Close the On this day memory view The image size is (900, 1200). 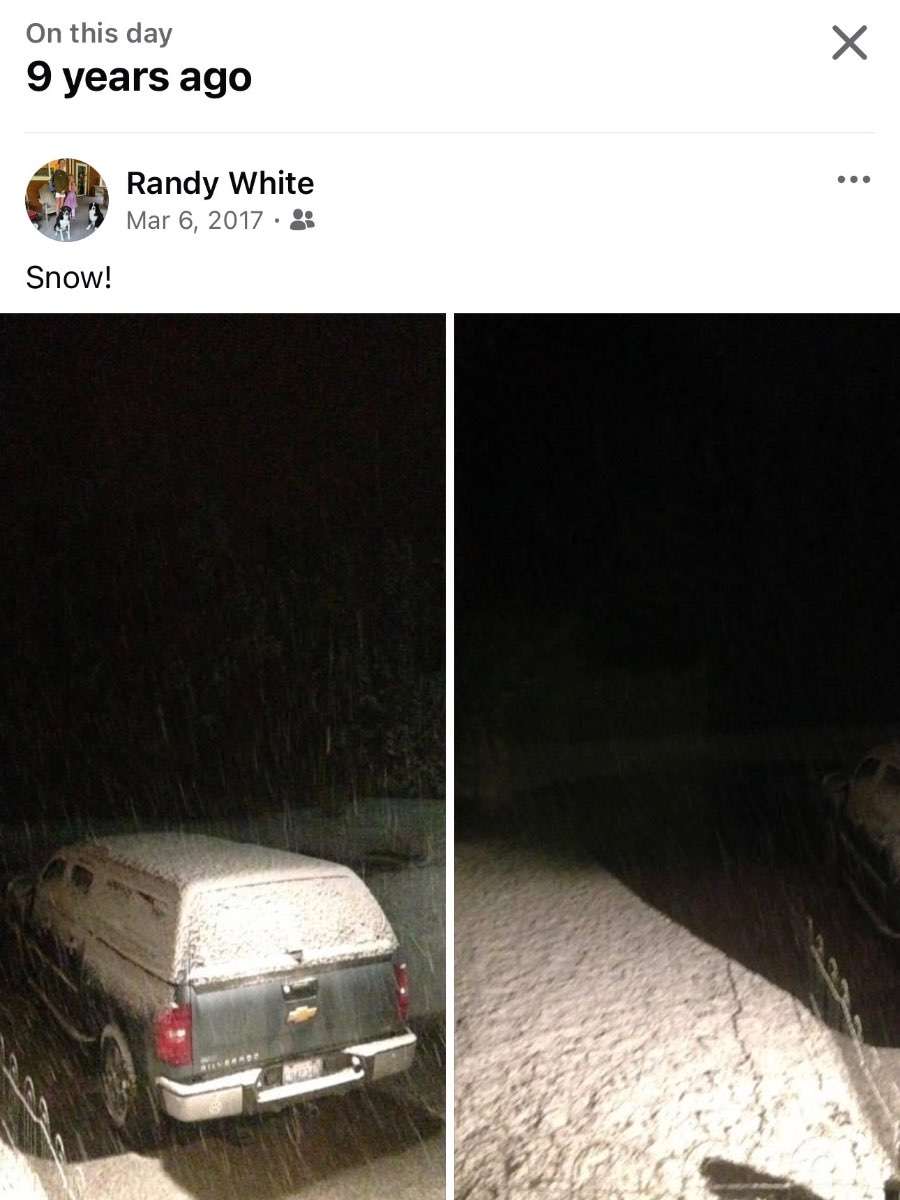(x=849, y=43)
